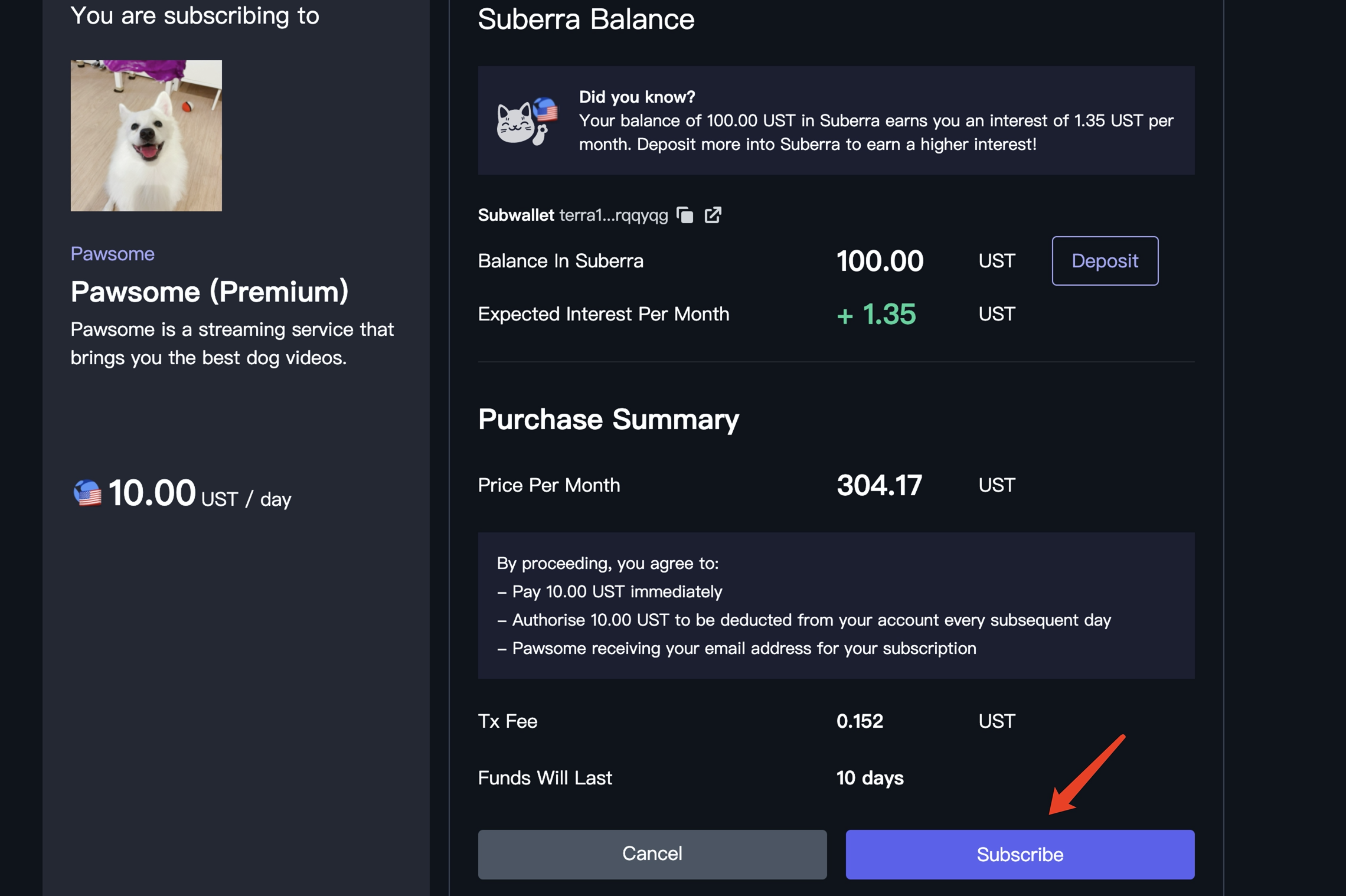Viewport: 1346px width, 896px height.
Task: Click the 0.152 Tx Fee value
Action: pyautogui.click(x=860, y=721)
